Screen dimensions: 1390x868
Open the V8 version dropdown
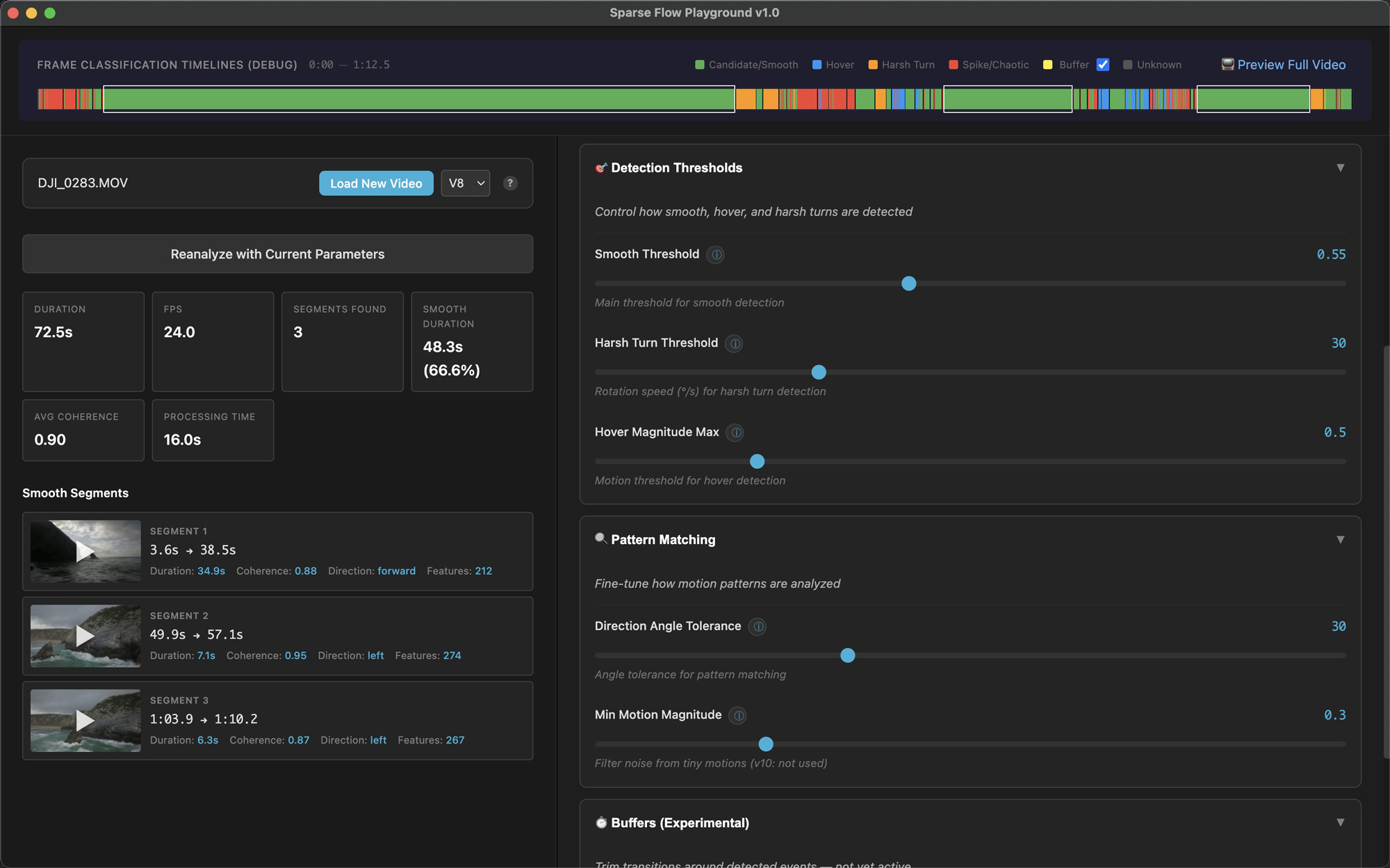(x=466, y=183)
